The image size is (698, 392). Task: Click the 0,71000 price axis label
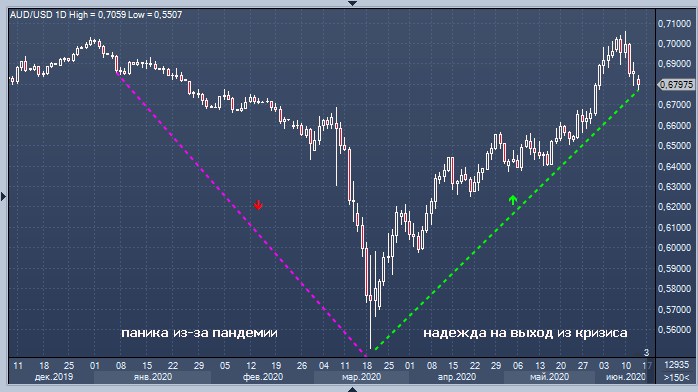tap(674, 24)
